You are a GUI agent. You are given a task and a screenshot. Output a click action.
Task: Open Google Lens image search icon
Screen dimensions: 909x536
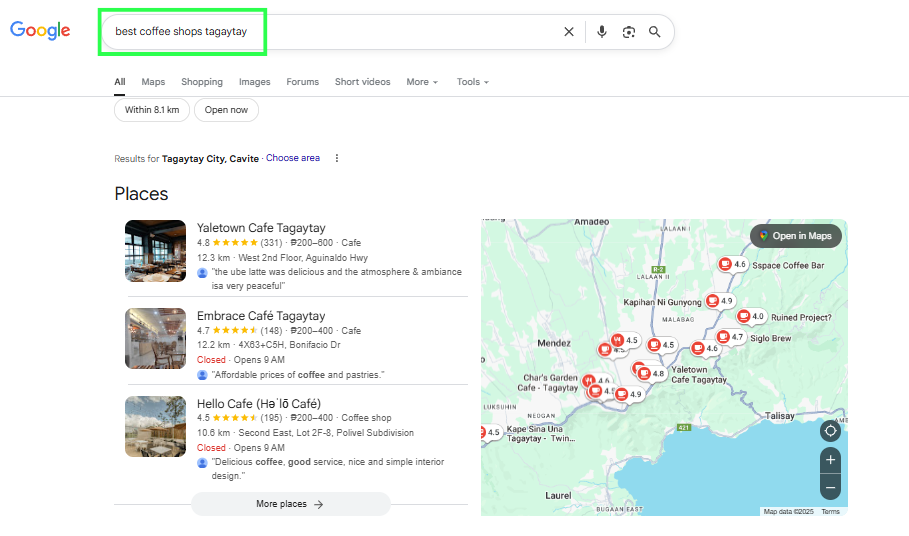(628, 32)
